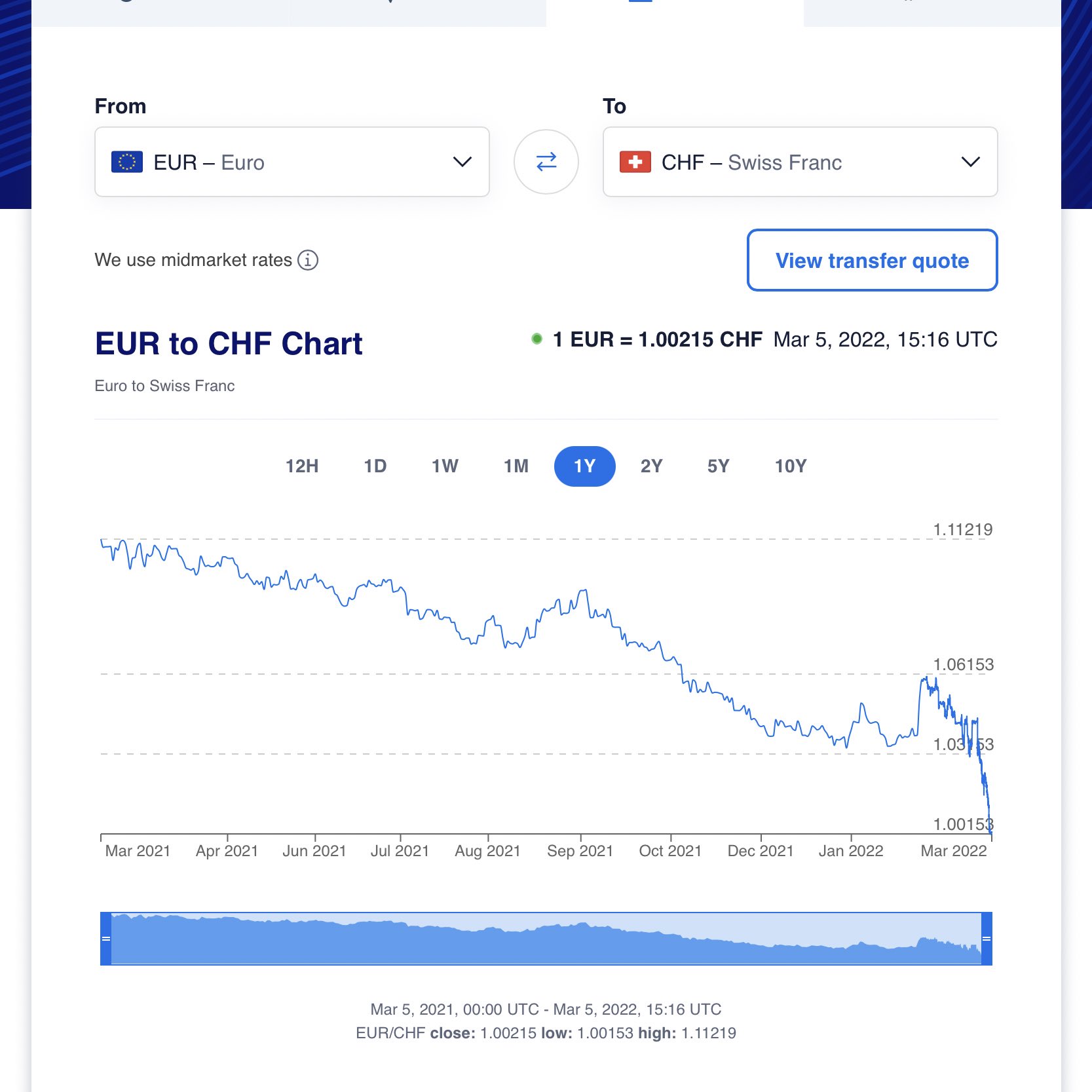The width and height of the screenshot is (1092, 1092).
Task: Grab the right range slider handle
Action: 987,939
